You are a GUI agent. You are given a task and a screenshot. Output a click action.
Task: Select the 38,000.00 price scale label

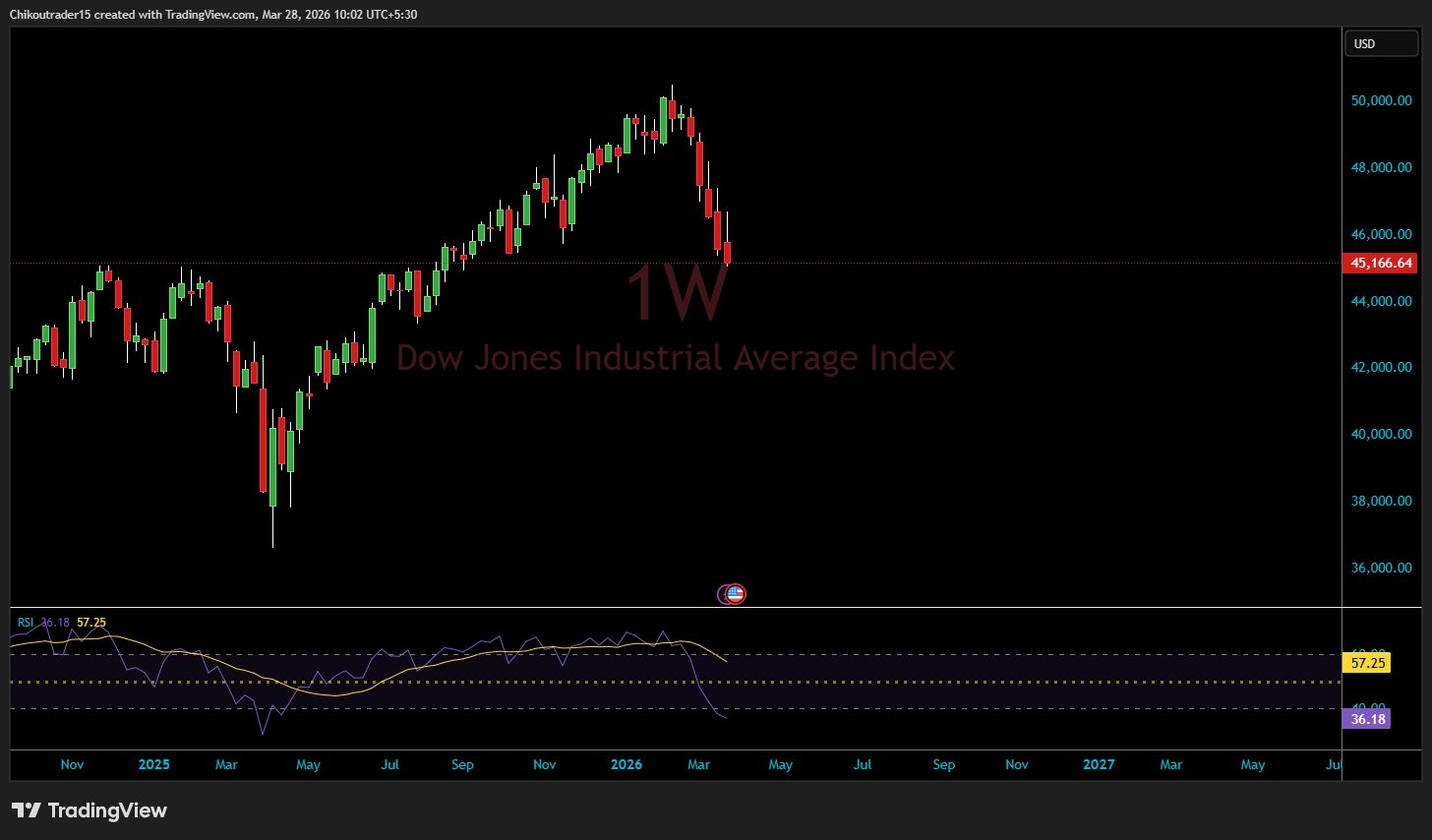coord(1382,501)
